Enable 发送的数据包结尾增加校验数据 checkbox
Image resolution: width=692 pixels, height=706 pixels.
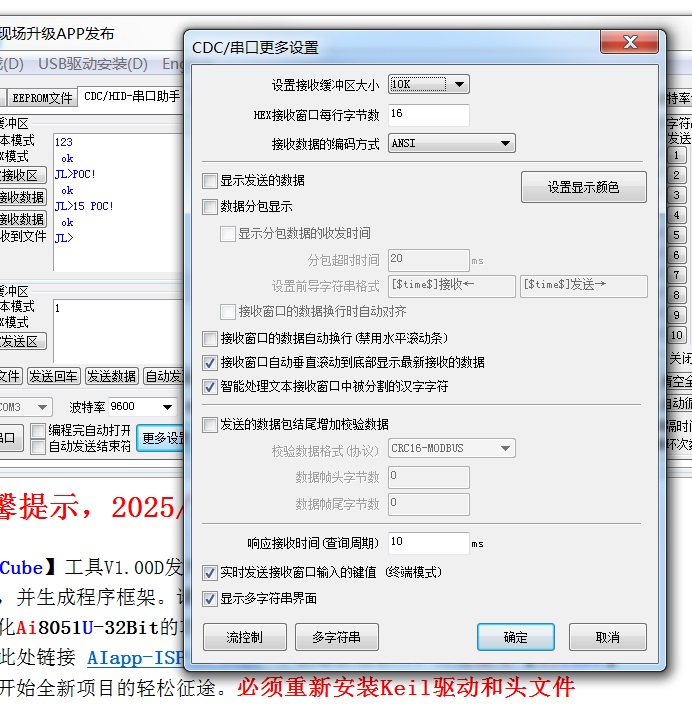210,425
